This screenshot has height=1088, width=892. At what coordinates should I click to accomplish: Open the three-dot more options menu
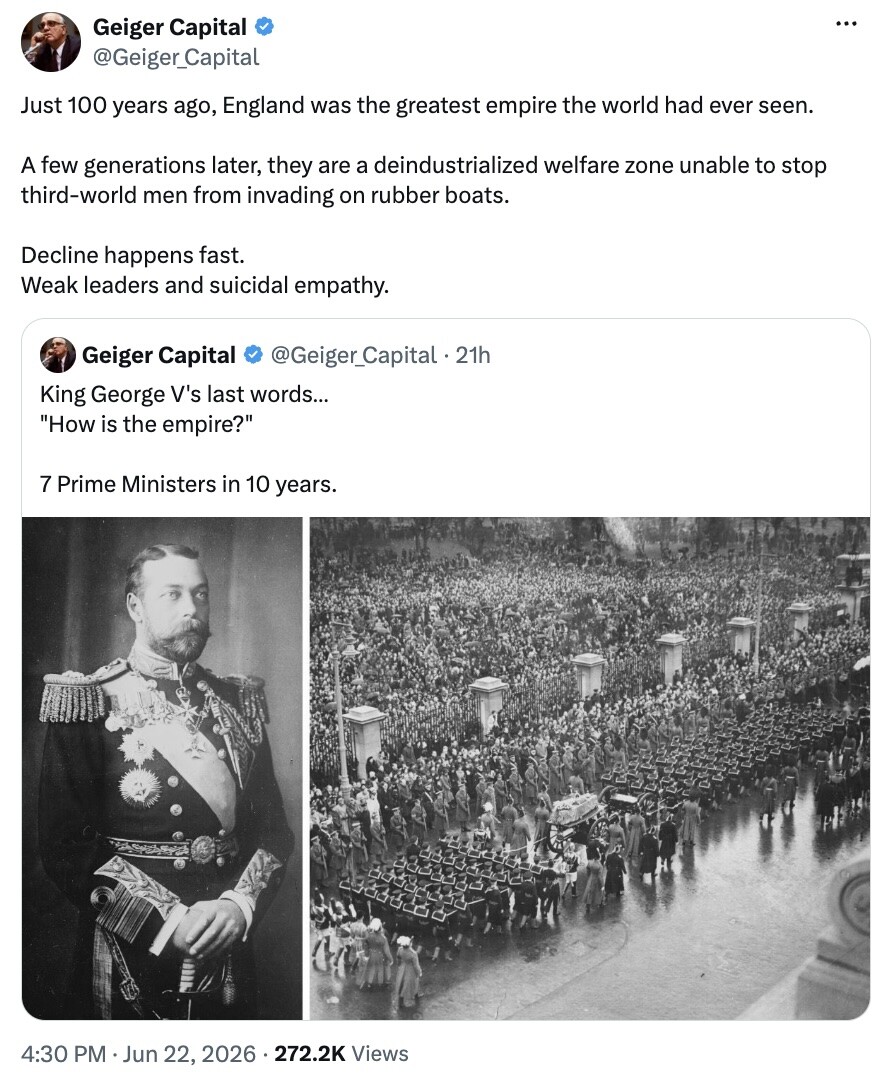click(x=846, y=25)
